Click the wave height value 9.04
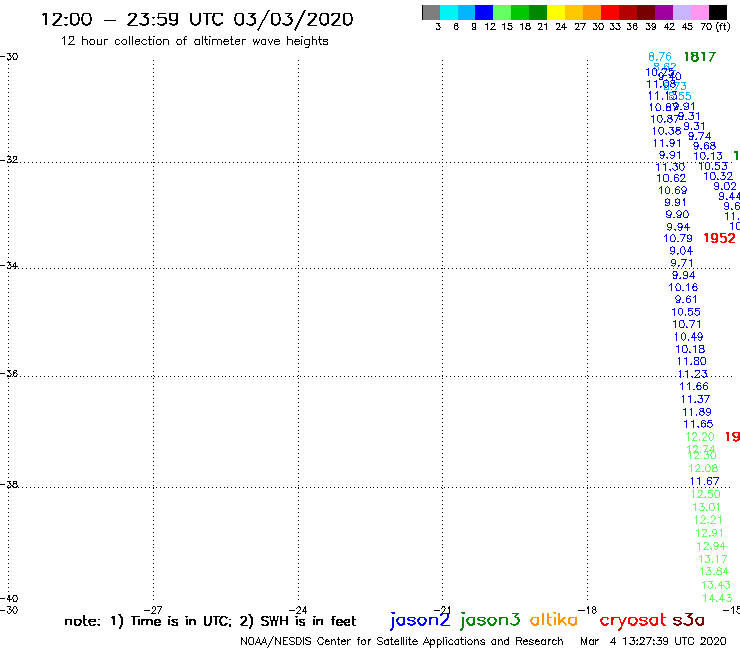The height and width of the screenshot is (650, 740). coord(681,251)
